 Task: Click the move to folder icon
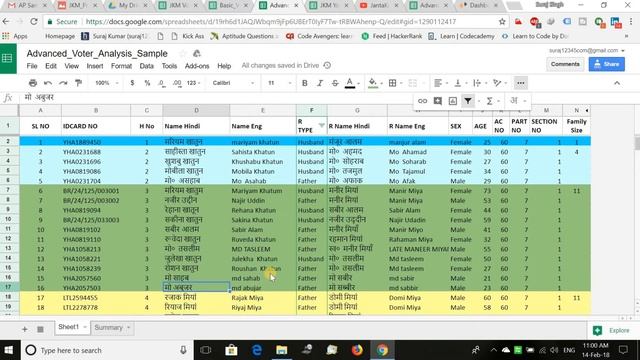(197, 53)
